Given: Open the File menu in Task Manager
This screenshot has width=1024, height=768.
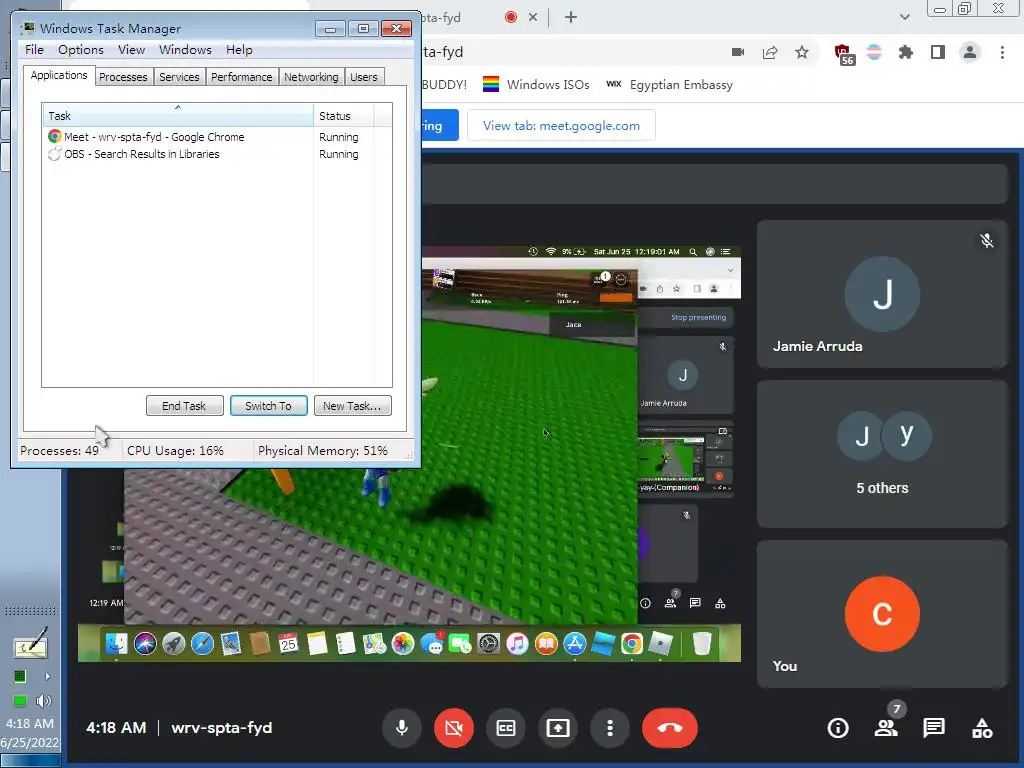Looking at the screenshot, I should pos(34,50).
